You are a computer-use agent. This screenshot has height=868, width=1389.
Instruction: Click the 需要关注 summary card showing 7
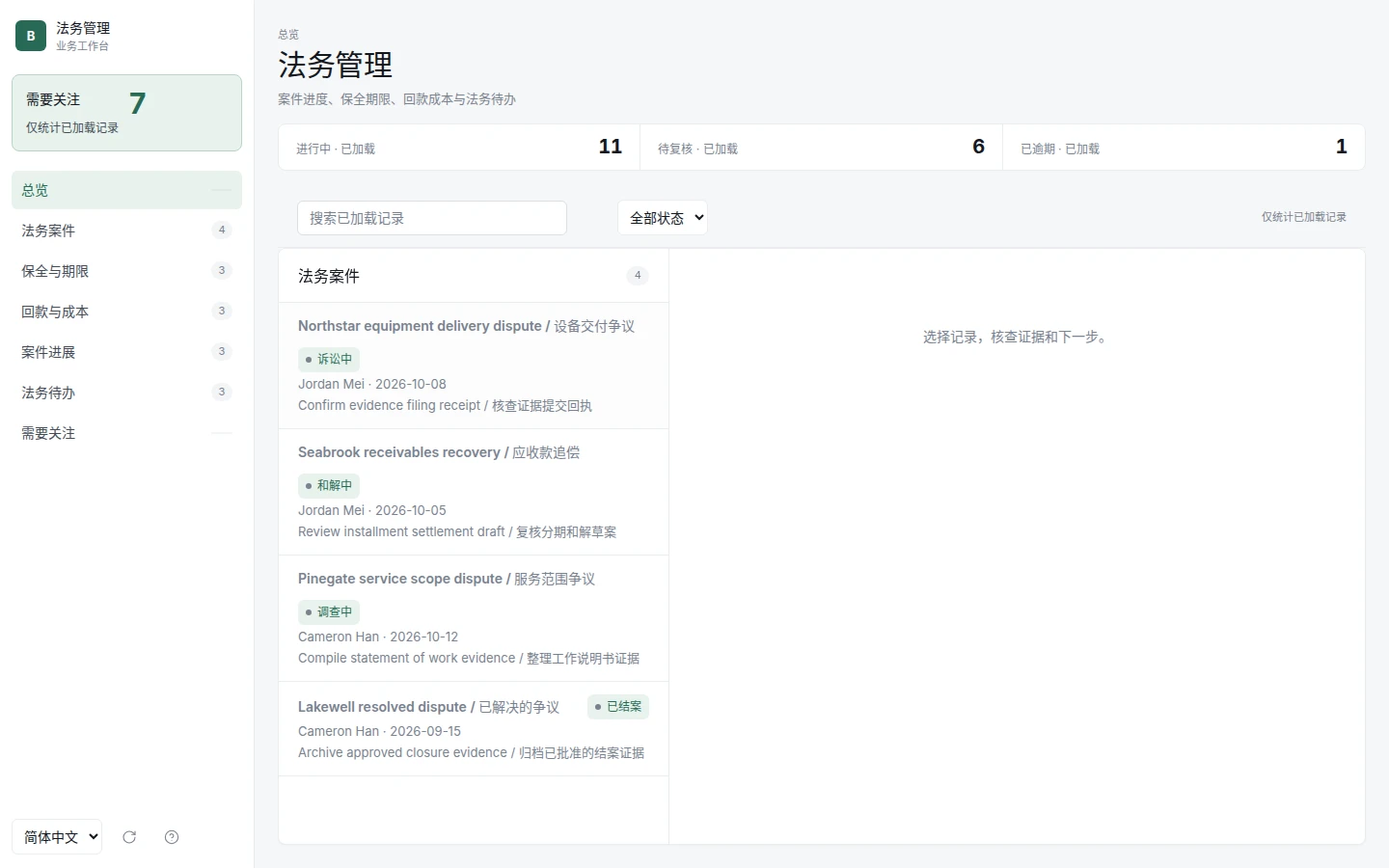[x=126, y=113]
